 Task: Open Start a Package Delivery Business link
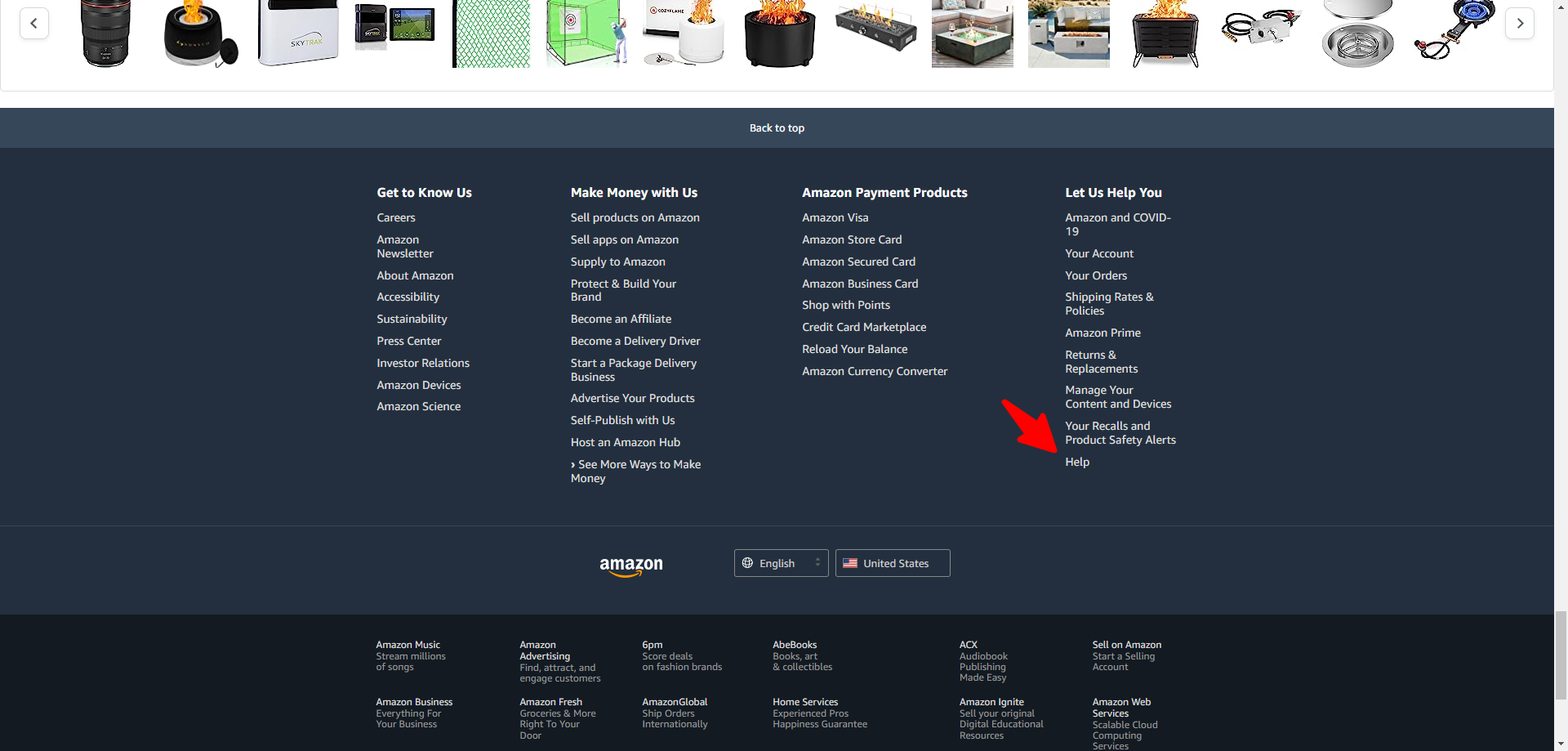pos(634,370)
